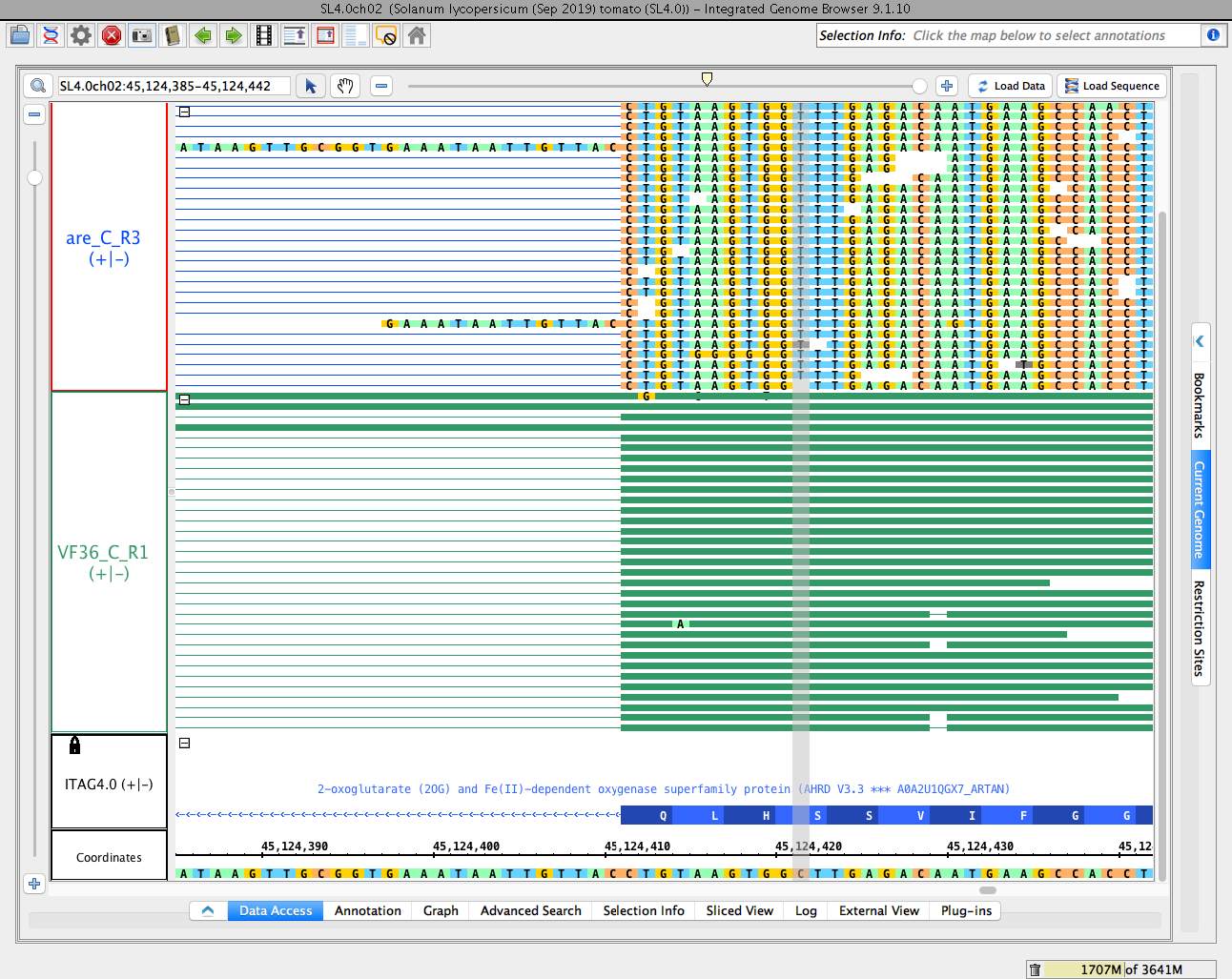Screen dimensions: 1232x979
Task: Toggle the speech bubble tooltip icon
Action: pos(386,36)
